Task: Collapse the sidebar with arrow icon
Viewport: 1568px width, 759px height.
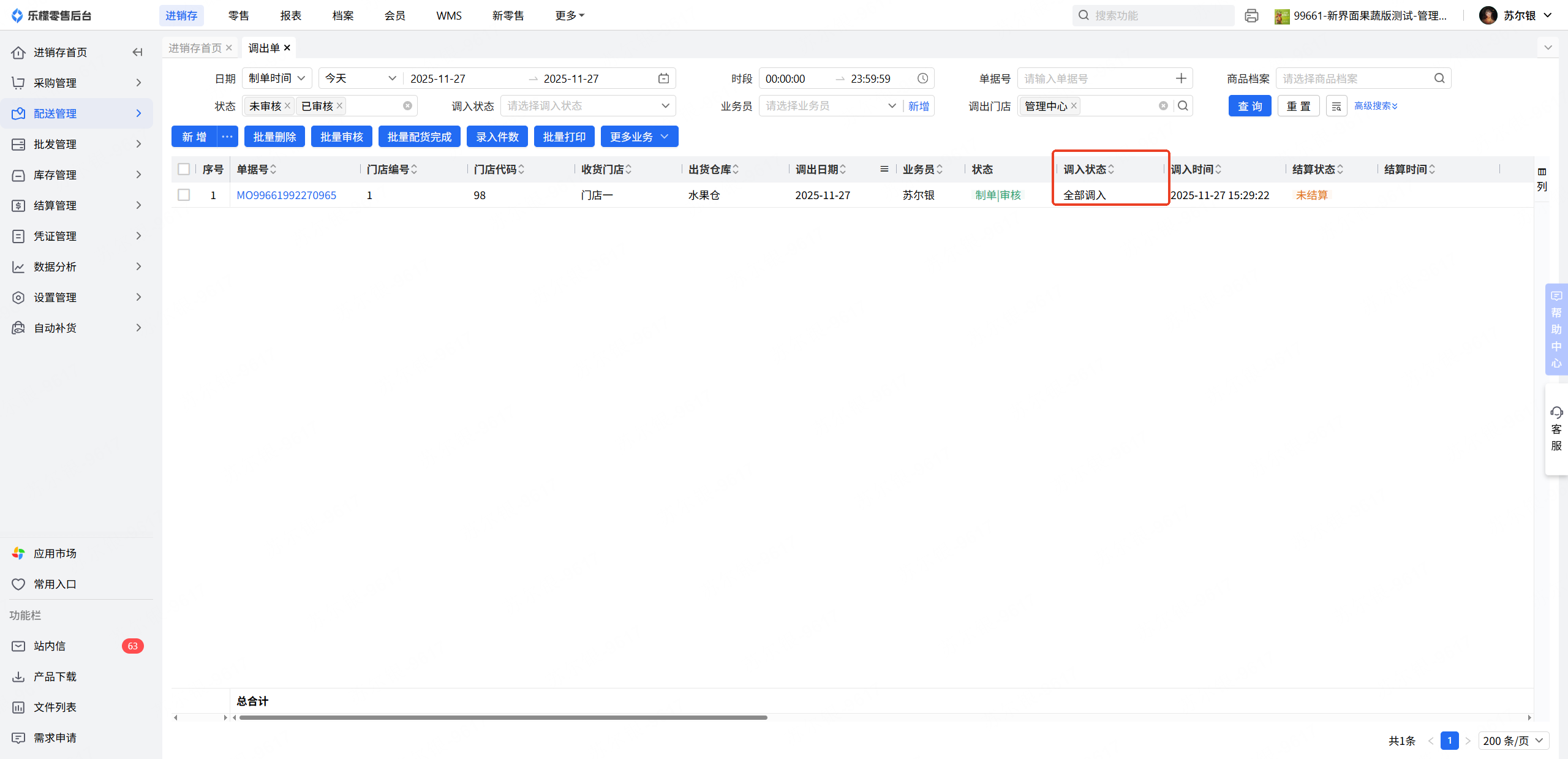Action: coord(137,52)
